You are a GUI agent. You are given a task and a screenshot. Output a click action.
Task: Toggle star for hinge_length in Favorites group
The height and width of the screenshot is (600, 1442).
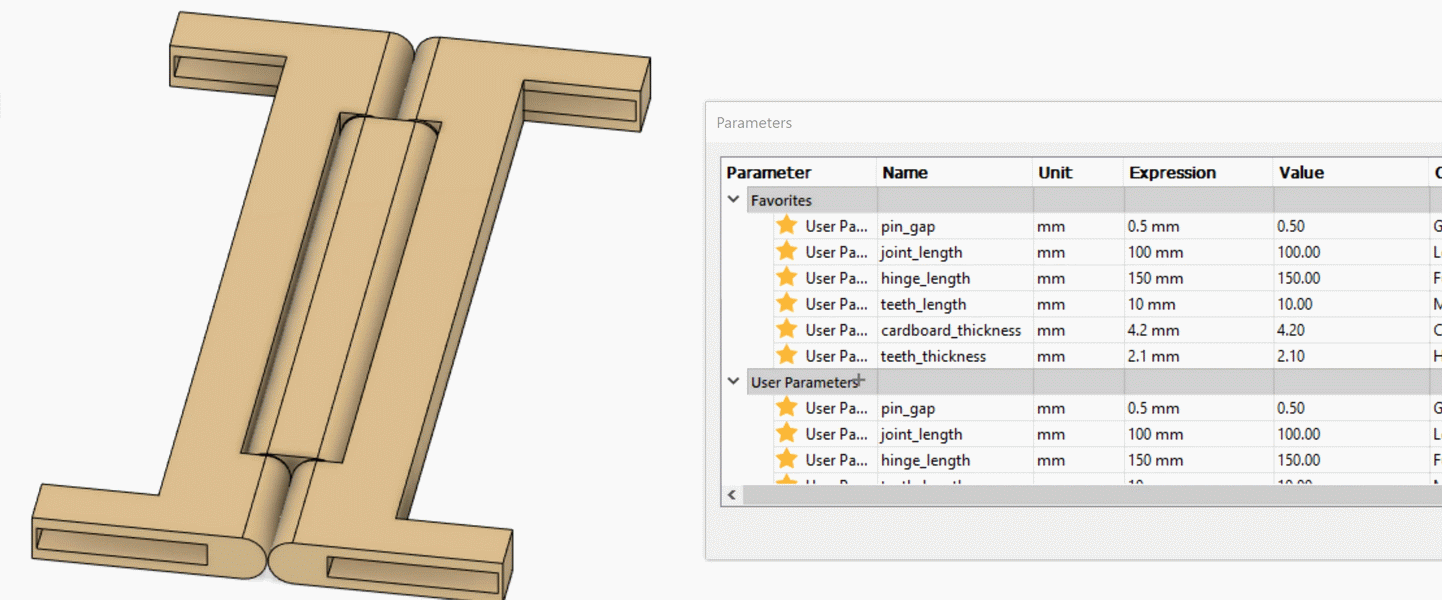(x=786, y=277)
